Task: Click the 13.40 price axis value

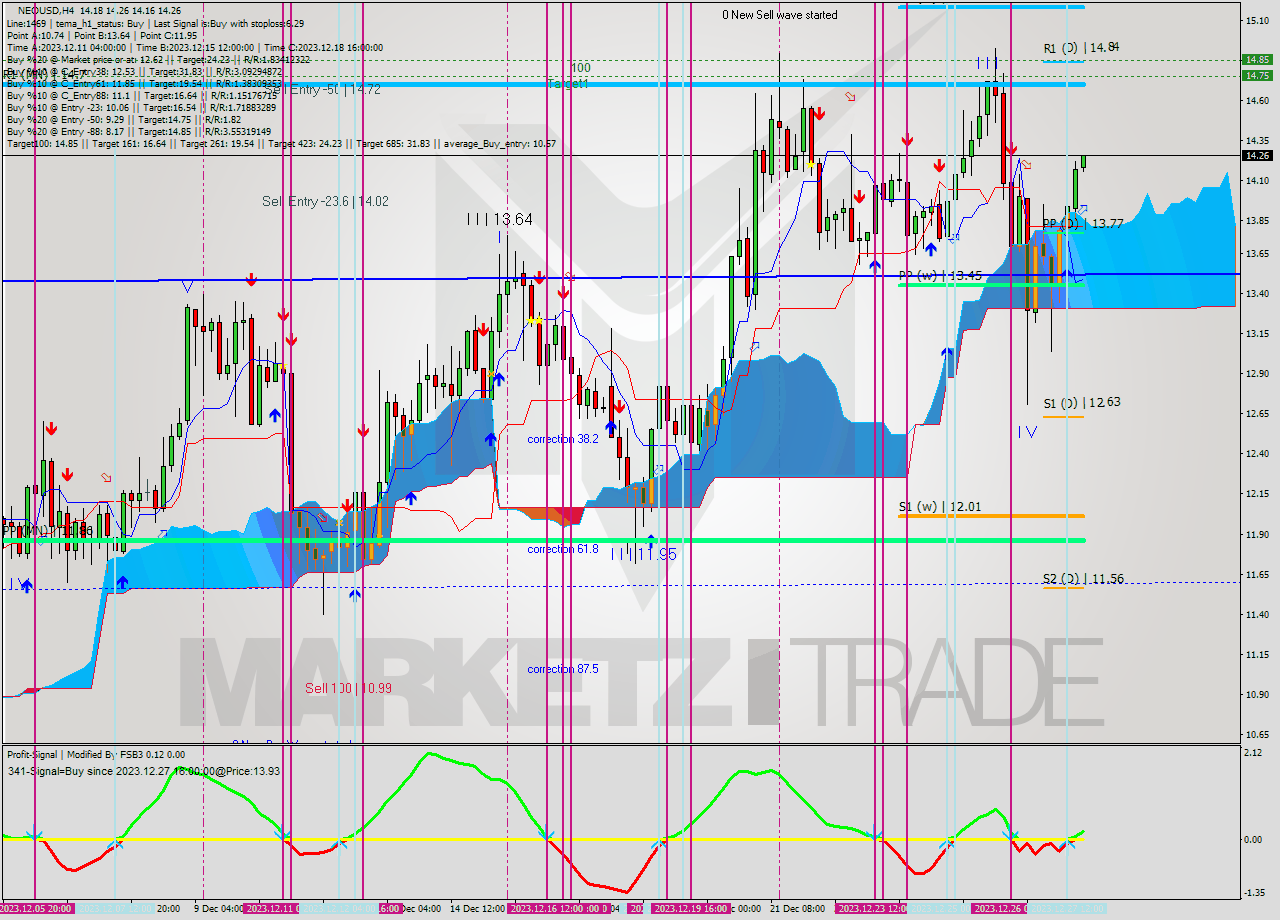Action: pos(1256,294)
